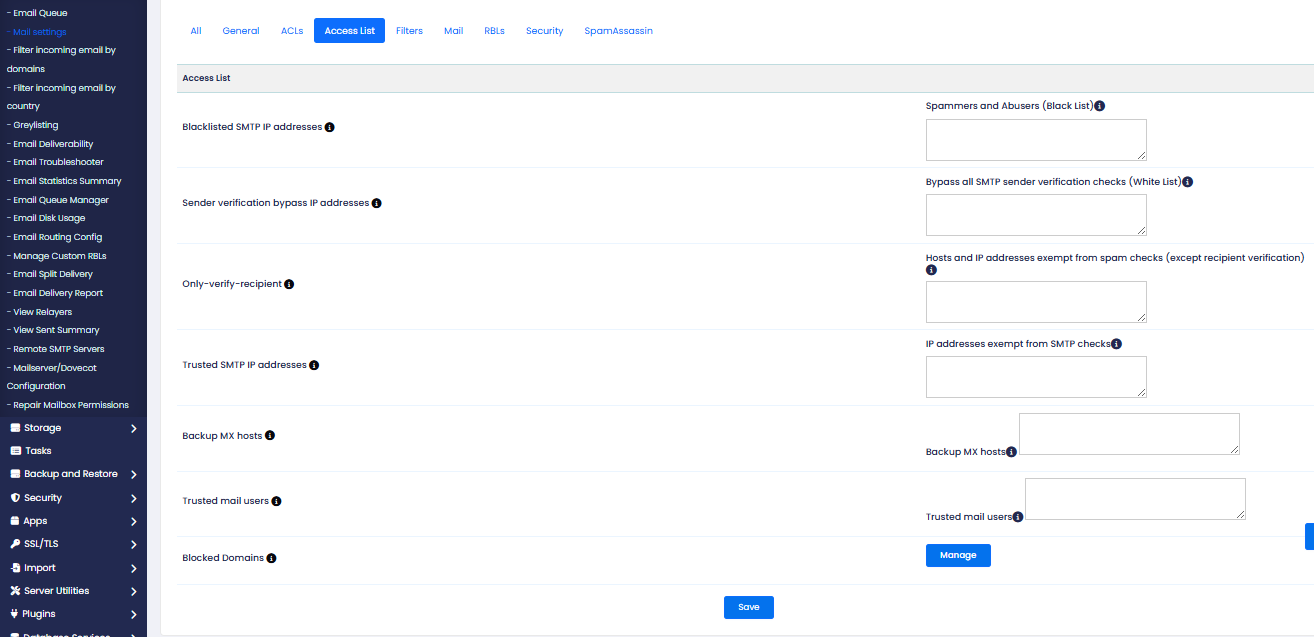
Task: Click the White List bypass verification textarea
Action: (1036, 215)
